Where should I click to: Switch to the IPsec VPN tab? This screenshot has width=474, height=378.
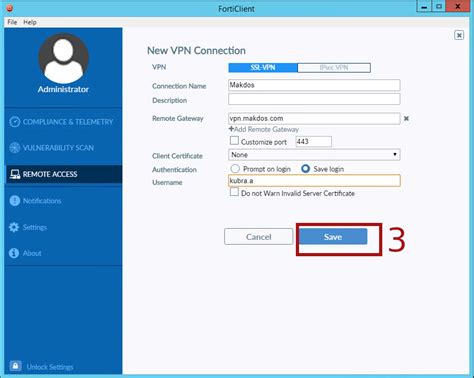click(334, 68)
